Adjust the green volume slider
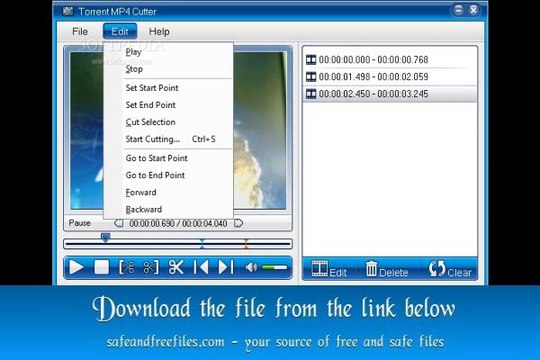540x360 pixels. [274, 267]
